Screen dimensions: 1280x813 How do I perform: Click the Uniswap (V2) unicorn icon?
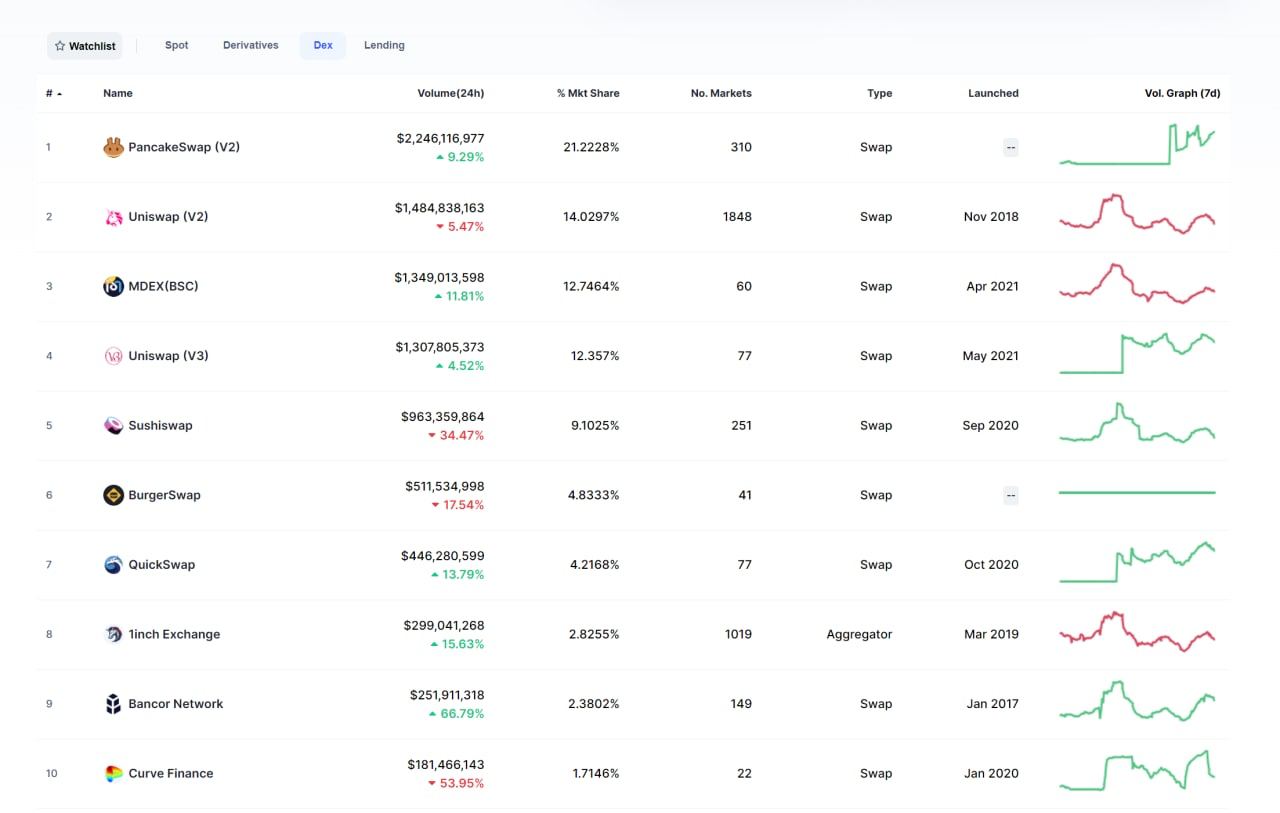pyautogui.click(x=113, y=217)
